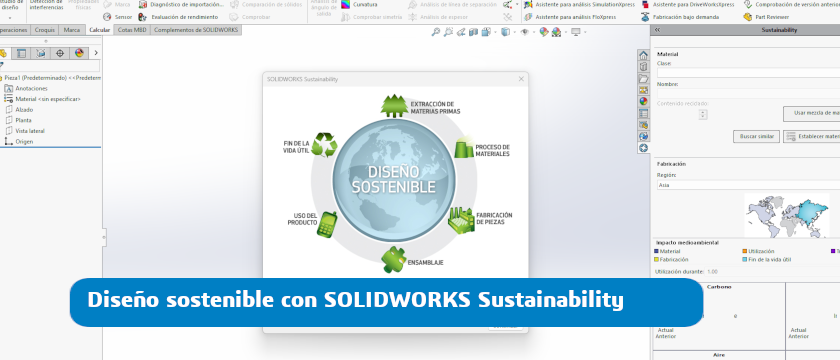Click the Section View icon
Viewport: 840px width, 360px height.
click(473, 32)
